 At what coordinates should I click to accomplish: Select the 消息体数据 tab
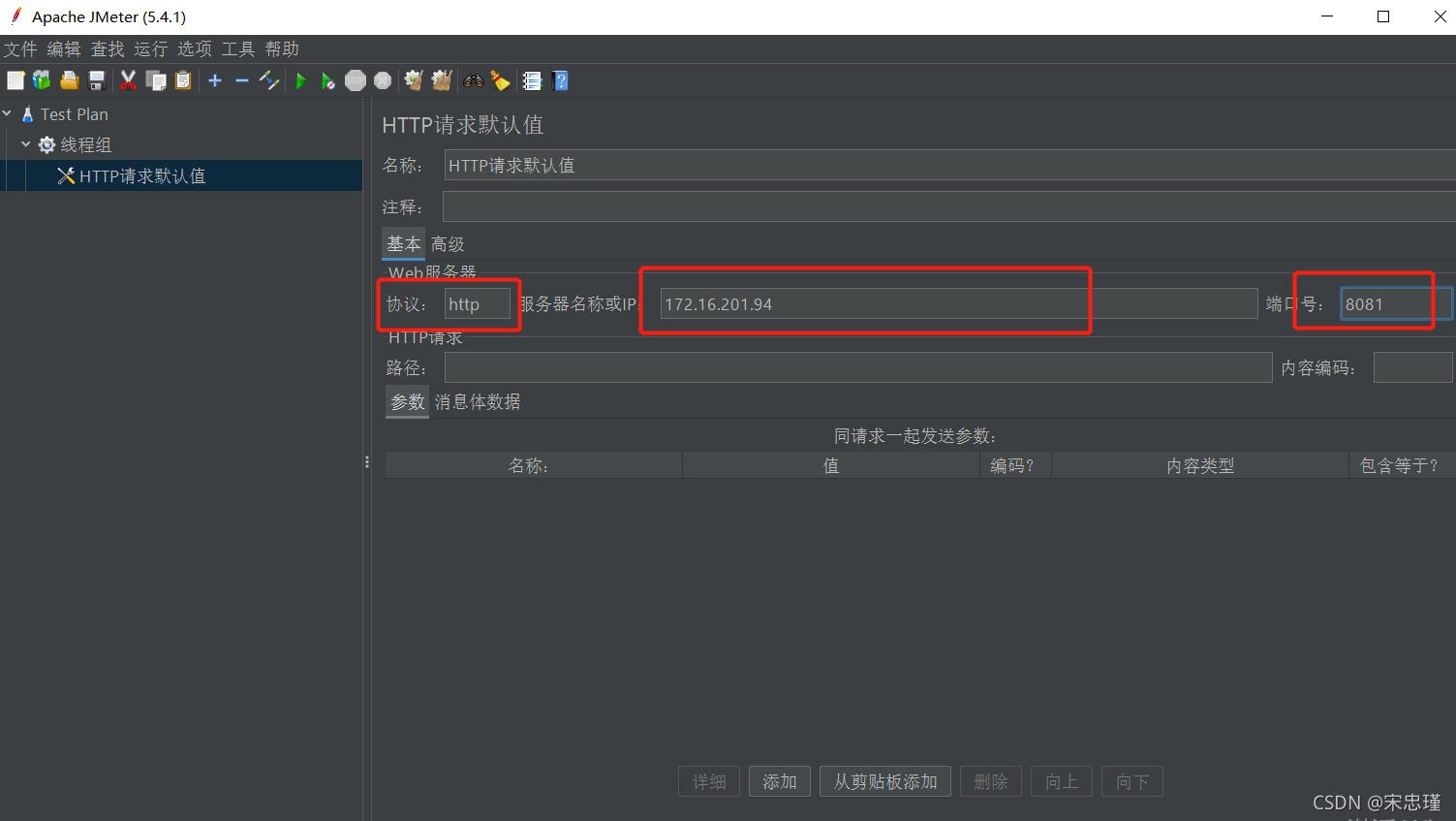pos(478,401)
